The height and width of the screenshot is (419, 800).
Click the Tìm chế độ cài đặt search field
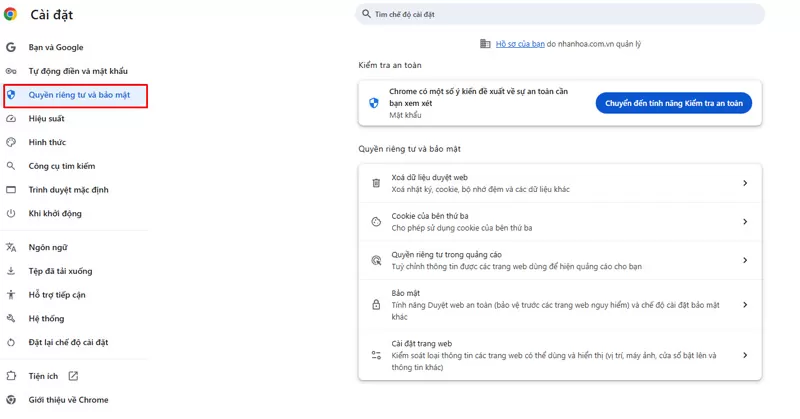(x=560, y=15)
